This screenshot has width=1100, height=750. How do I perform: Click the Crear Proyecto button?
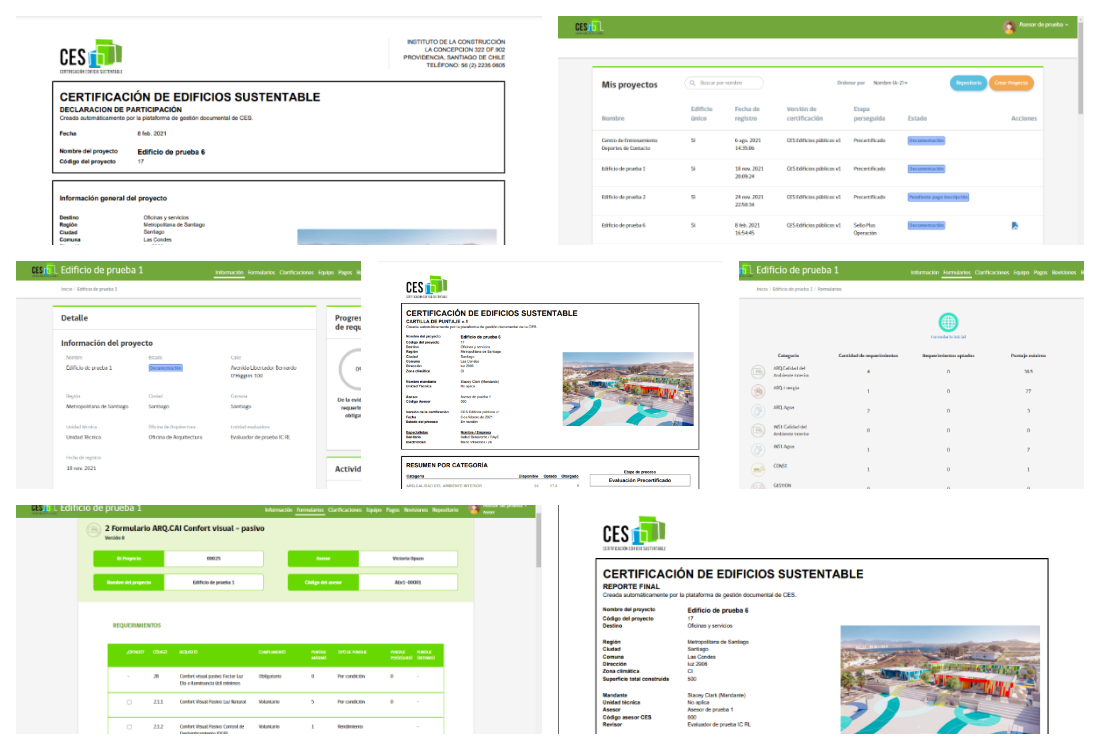click(1011, 83)
